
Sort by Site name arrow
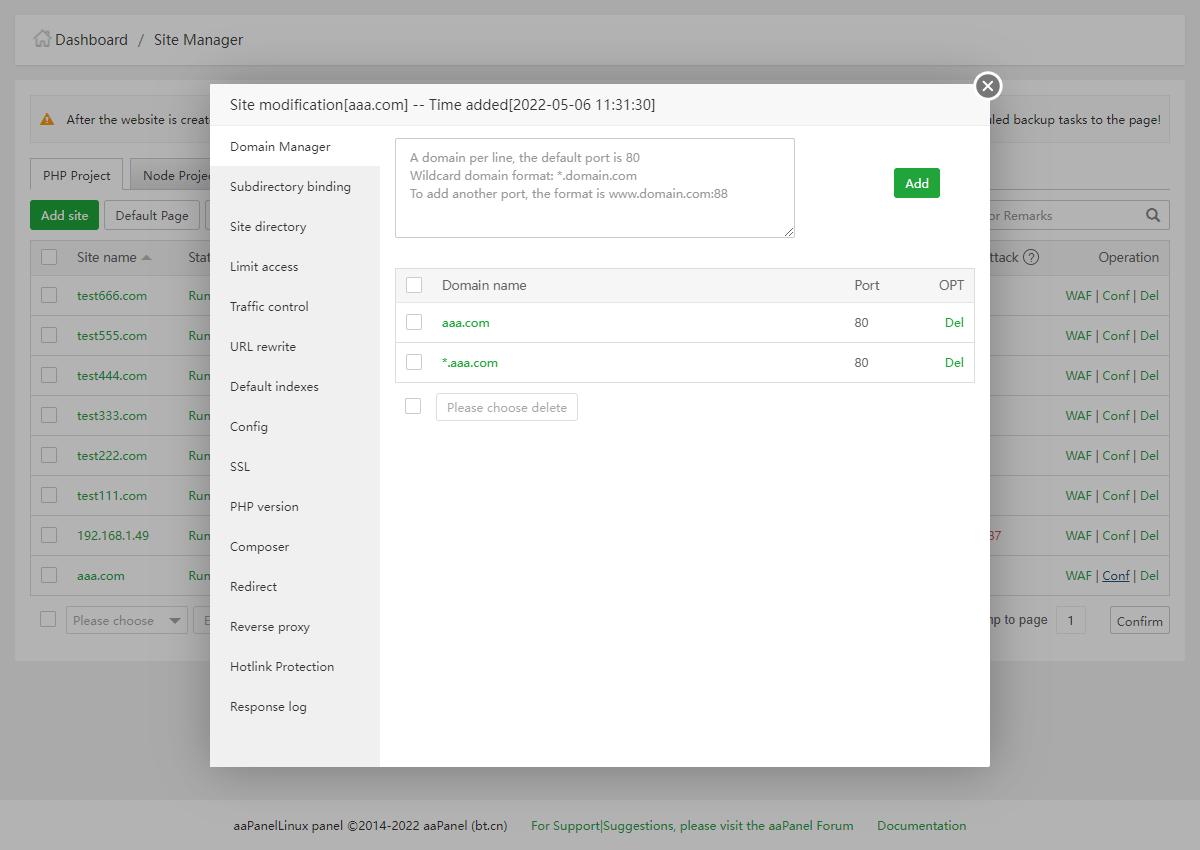click(x=147, y=257)
